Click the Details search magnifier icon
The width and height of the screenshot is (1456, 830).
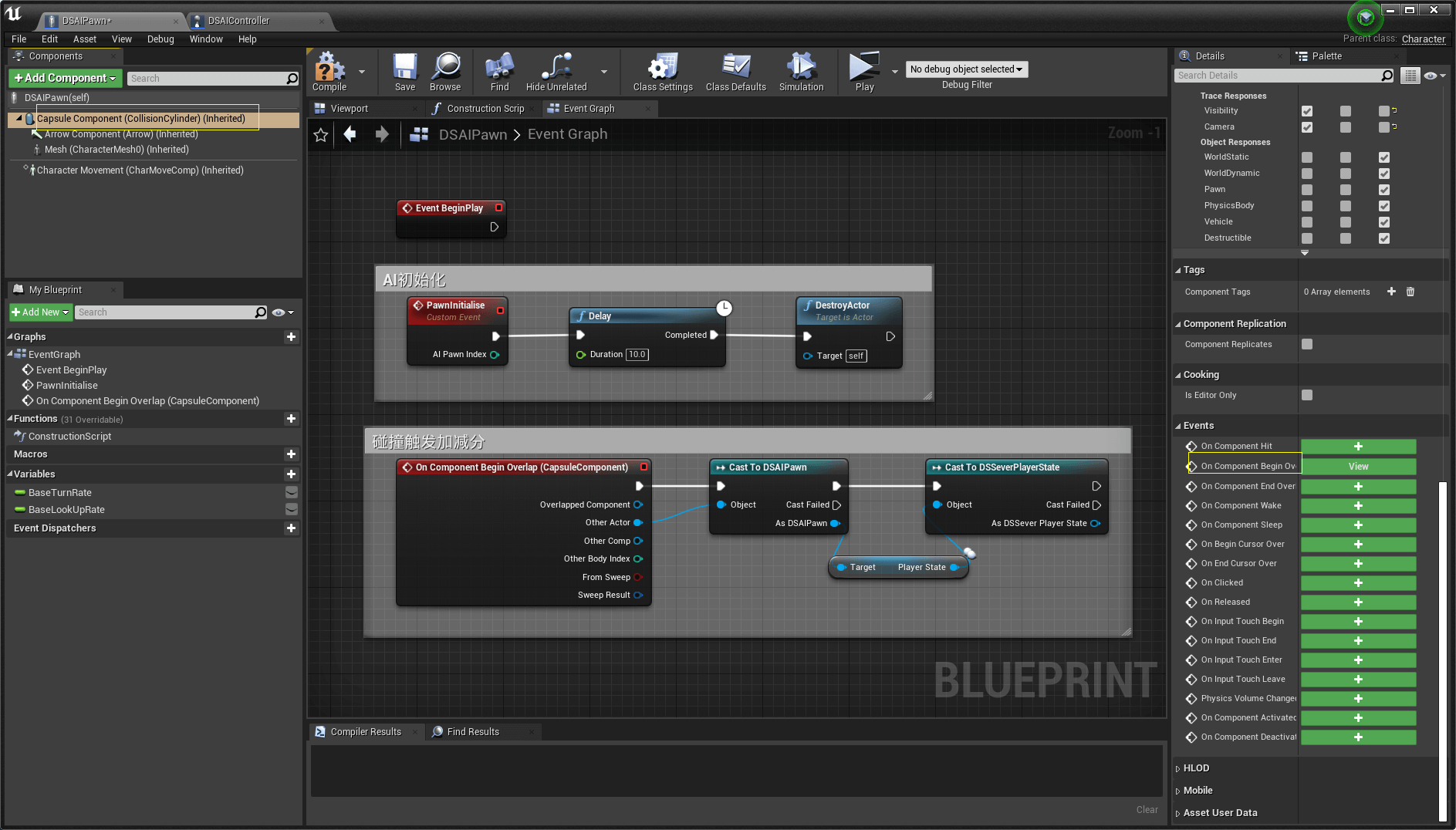click(x=1387, y=76)
